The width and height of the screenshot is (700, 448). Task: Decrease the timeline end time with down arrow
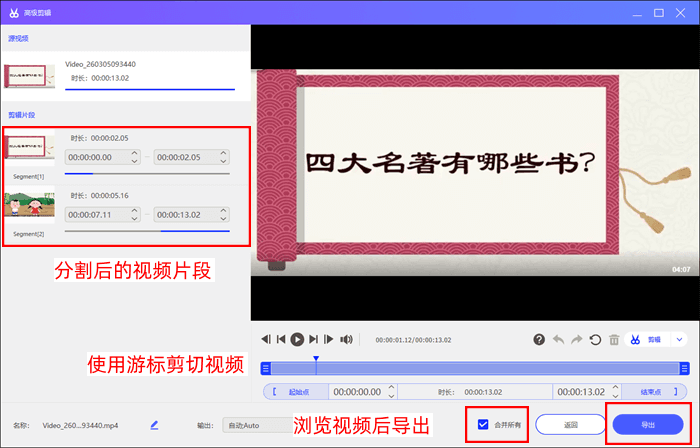coord(615,396)
